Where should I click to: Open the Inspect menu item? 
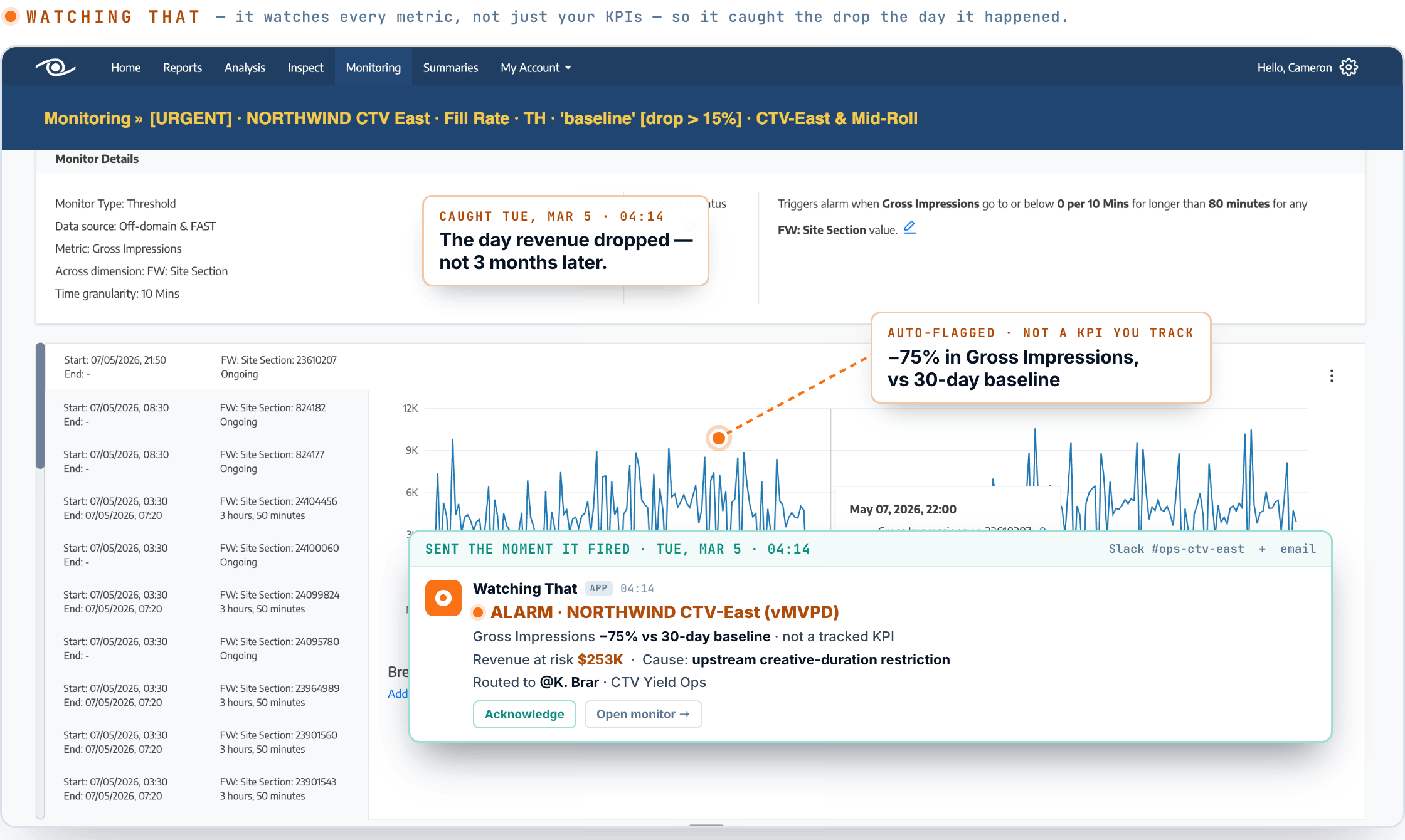point(305,68)
